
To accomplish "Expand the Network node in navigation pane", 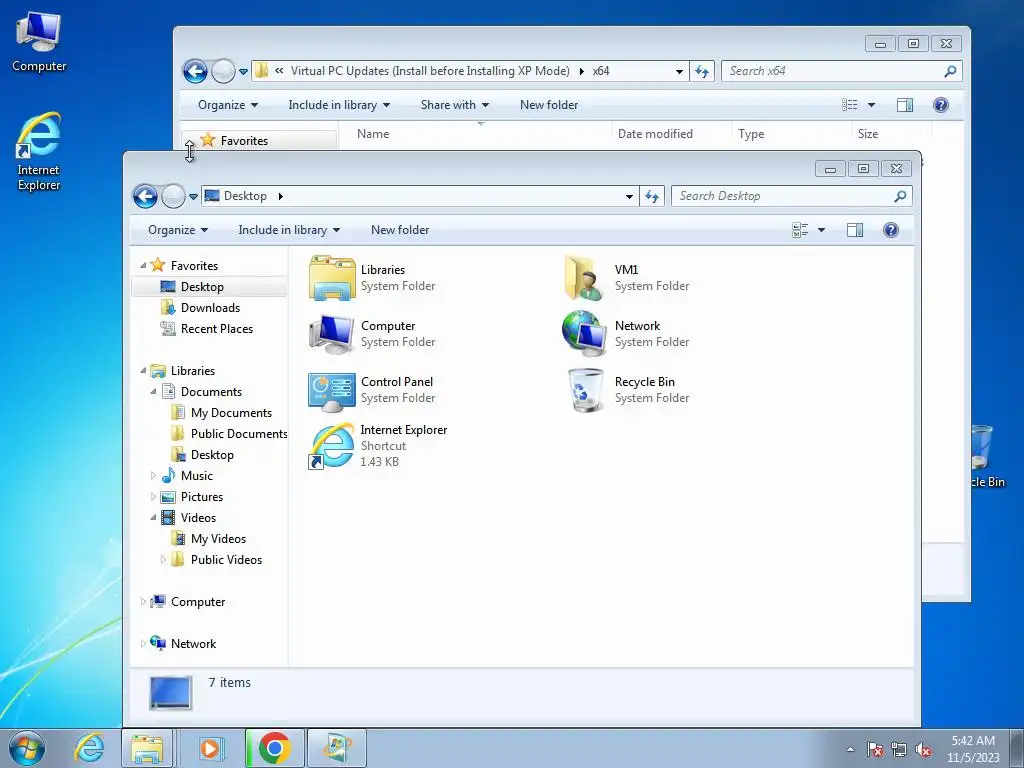I will pyautogui.click(x=143, y=643).
